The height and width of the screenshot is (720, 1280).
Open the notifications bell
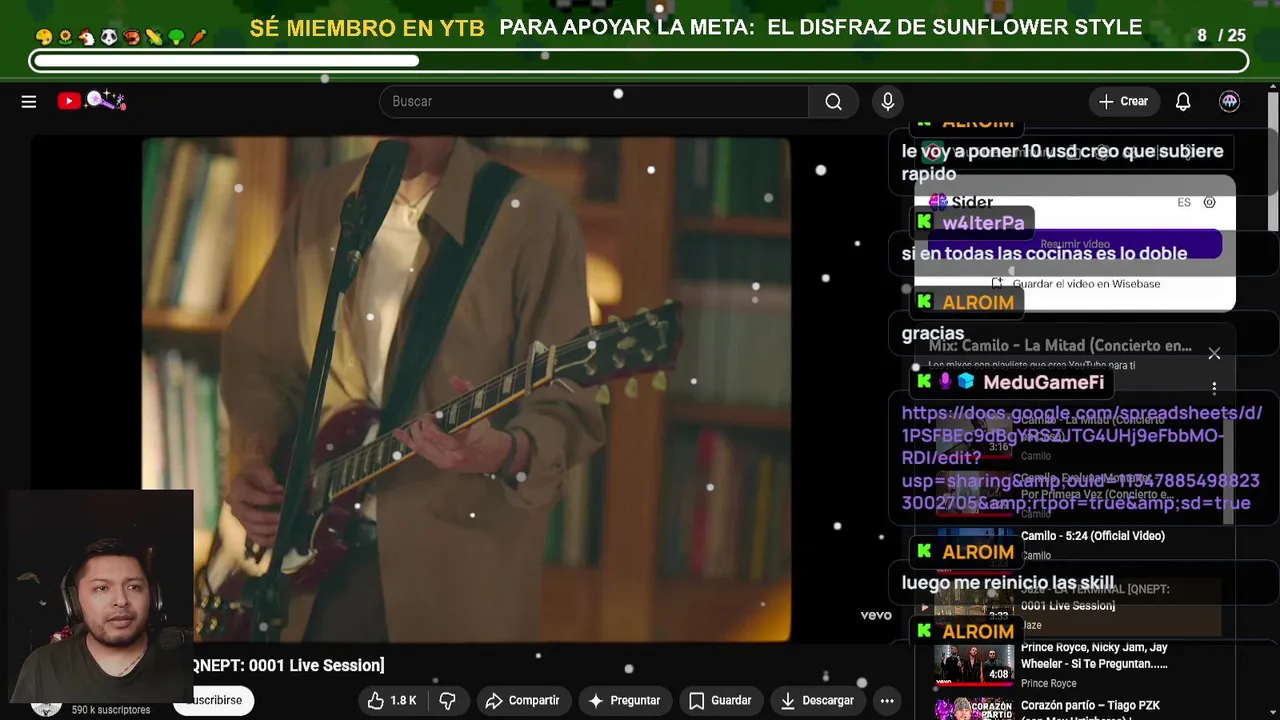point(1183,101)
